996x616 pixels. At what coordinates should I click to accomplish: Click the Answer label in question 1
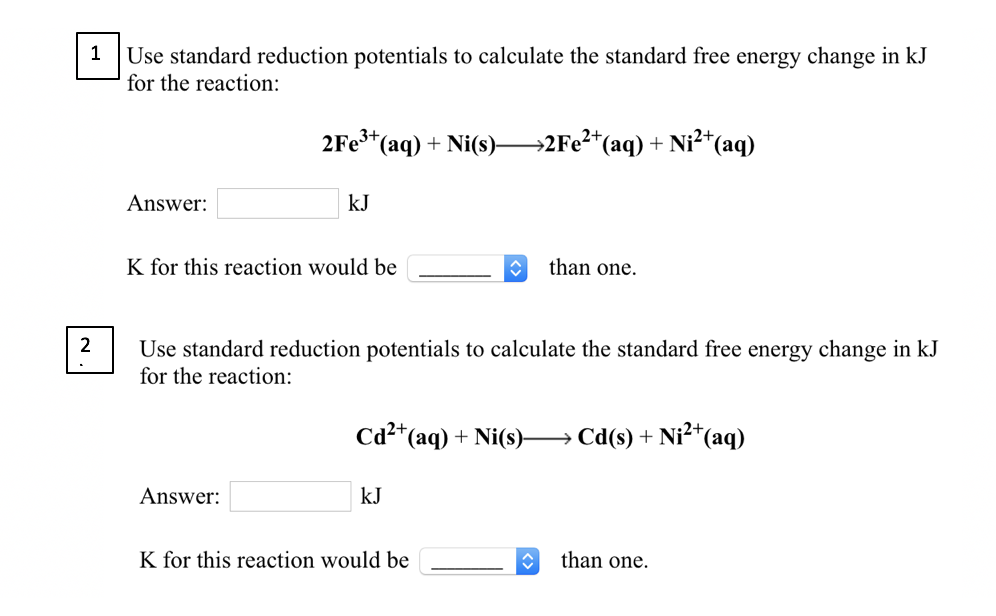[166, 203]
